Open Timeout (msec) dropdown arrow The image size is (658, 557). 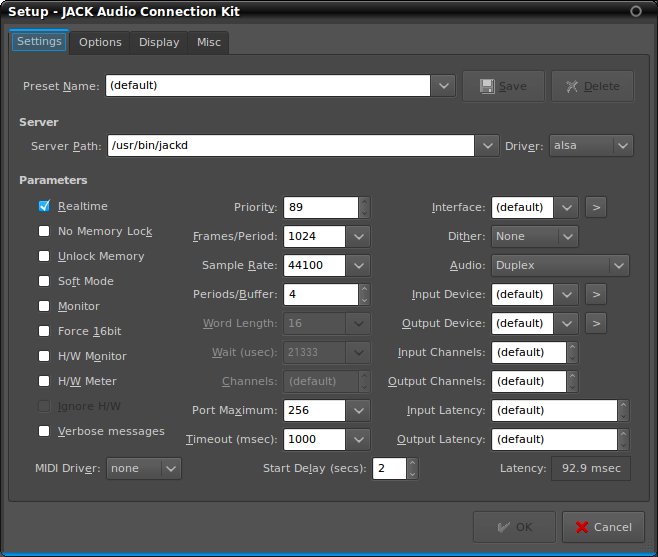[358, 439]
